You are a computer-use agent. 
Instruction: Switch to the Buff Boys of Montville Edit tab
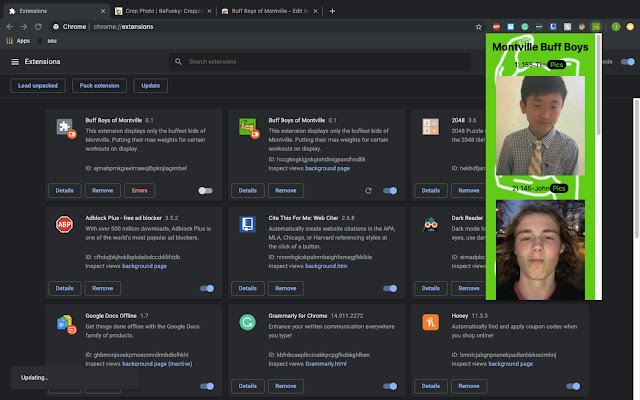coord(269,11)
